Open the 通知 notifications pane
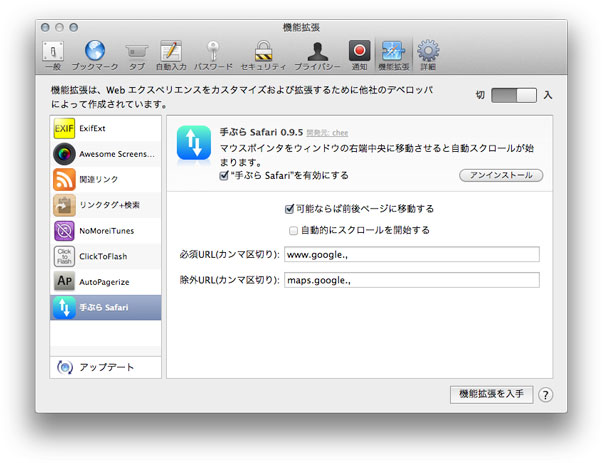 (359, 56)
